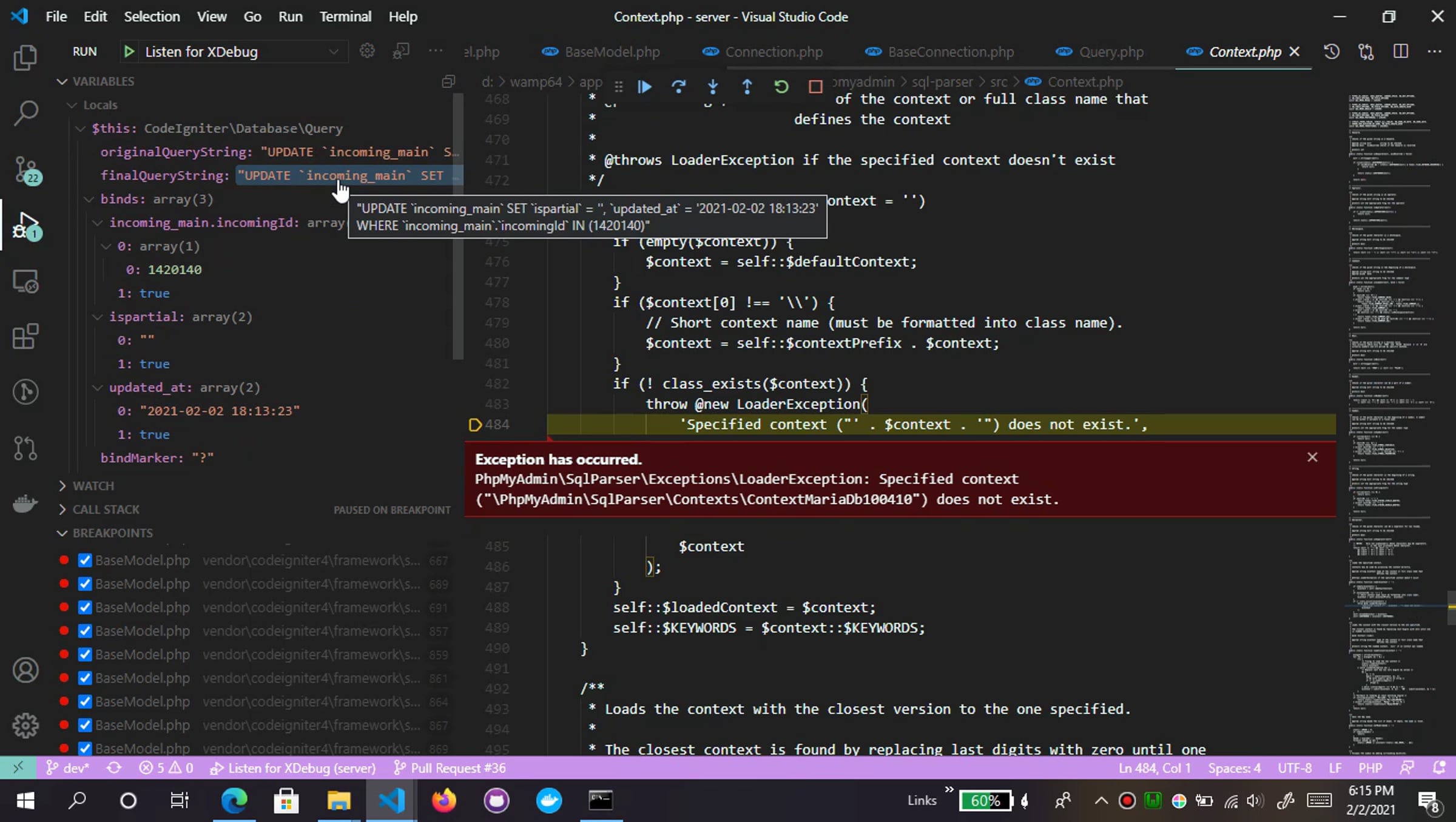The image size is (1456, 822).
Task: Open Remote Explorer in activity bar
Action: click(x=25, y=281)
